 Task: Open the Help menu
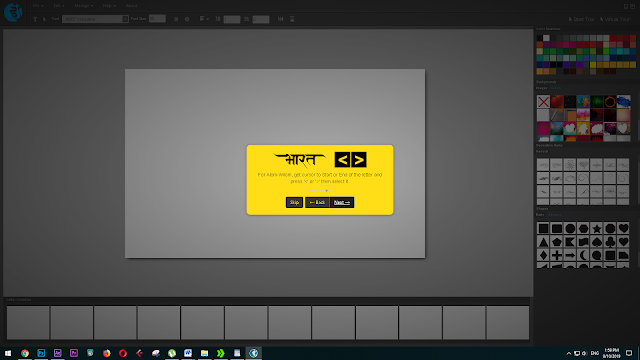point(109,6)
